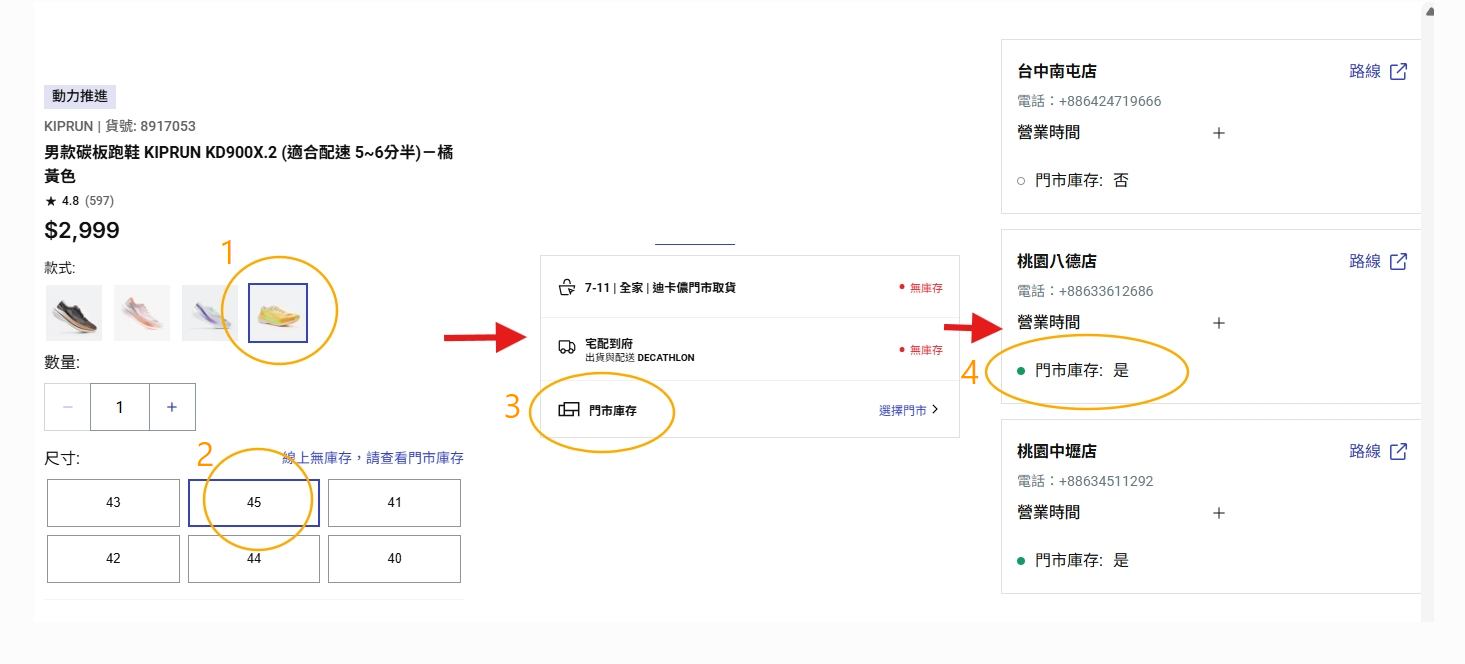1465x664 pixels.
Task: Choose size 43
Action: point(113,502)
